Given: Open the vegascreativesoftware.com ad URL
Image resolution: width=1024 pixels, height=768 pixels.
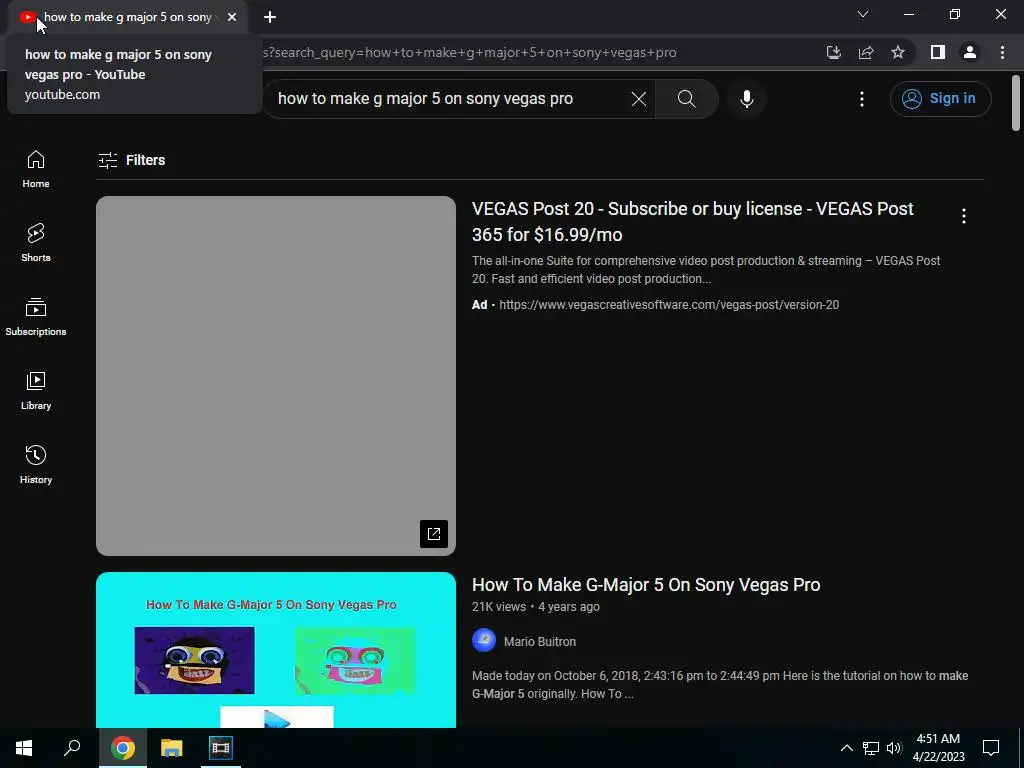Looking at the screenshot, I should coord(669,305).
